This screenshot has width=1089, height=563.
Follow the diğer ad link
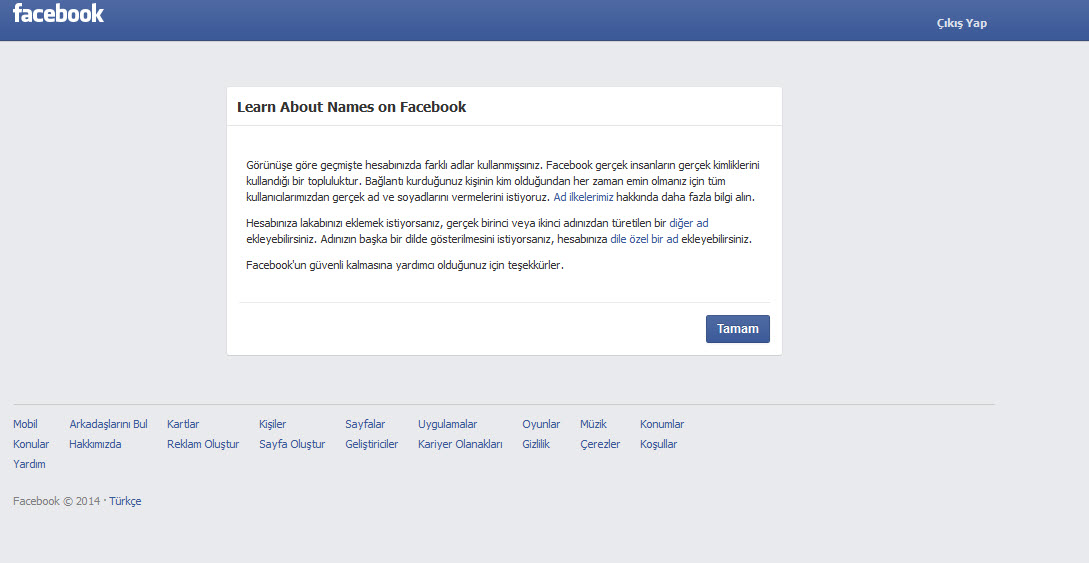(688, 223)
